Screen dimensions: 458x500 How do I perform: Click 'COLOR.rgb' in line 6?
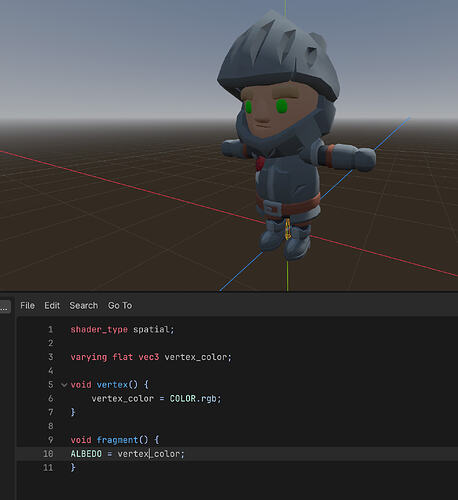coord(193,399)
